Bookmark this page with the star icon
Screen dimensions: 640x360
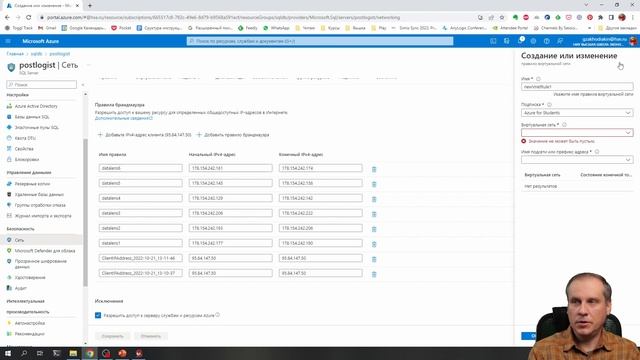point(502,18)
